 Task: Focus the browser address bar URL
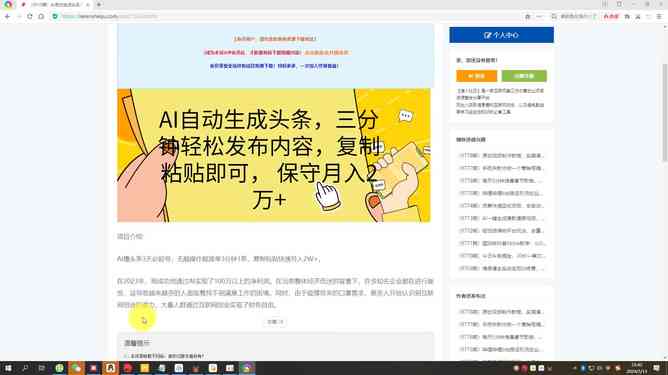pos(110,16)
